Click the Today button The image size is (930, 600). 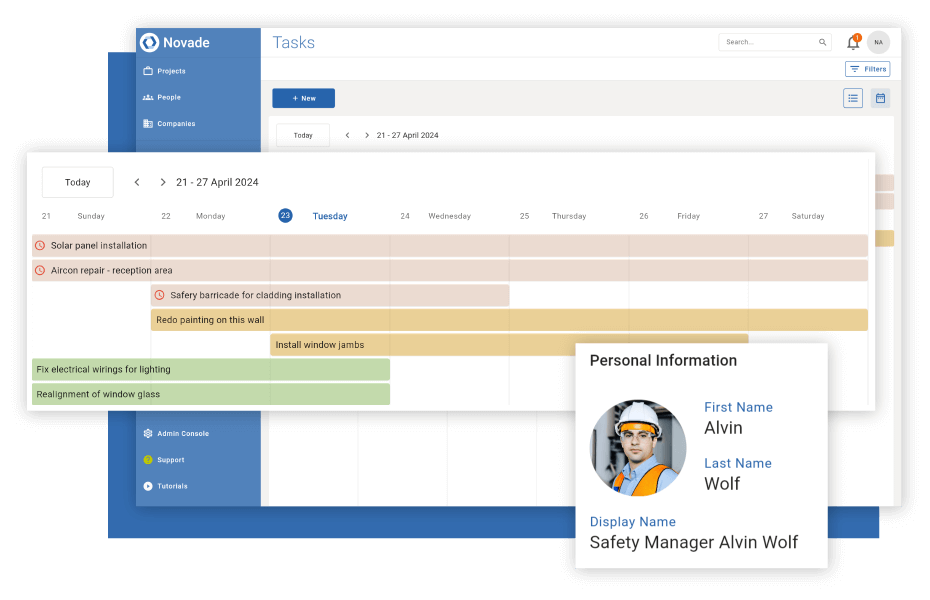(77, 182)
